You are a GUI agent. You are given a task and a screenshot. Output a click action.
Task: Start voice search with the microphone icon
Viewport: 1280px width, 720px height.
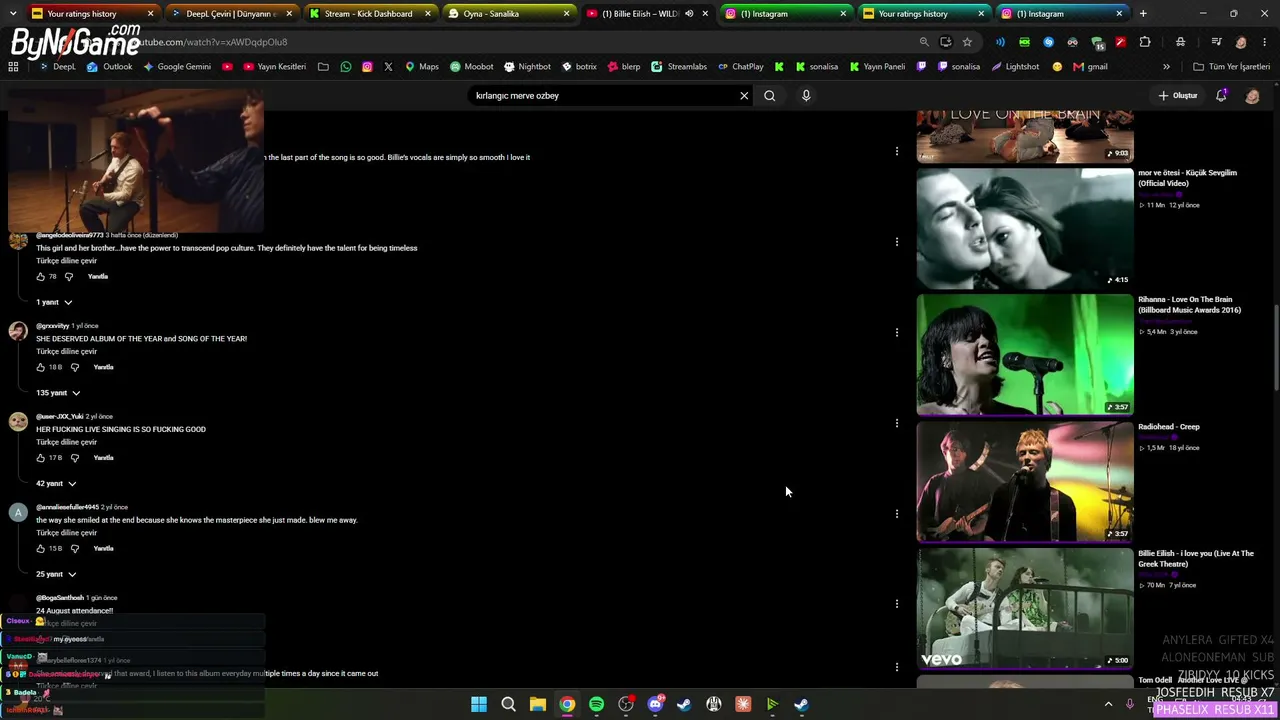(806, 96)
